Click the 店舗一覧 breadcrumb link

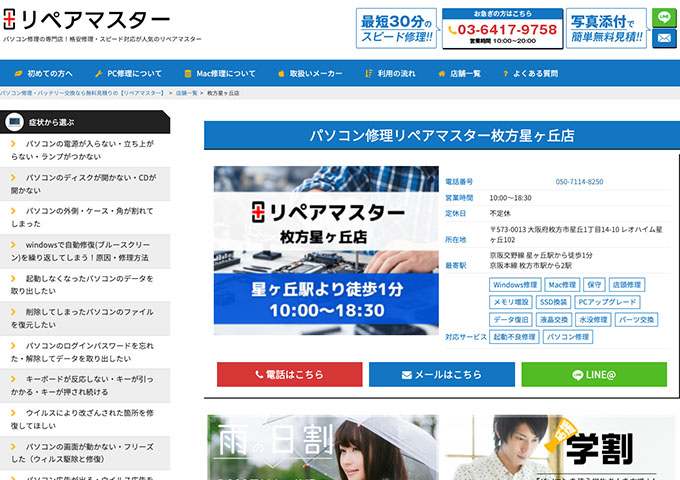[x=186, y=93]
